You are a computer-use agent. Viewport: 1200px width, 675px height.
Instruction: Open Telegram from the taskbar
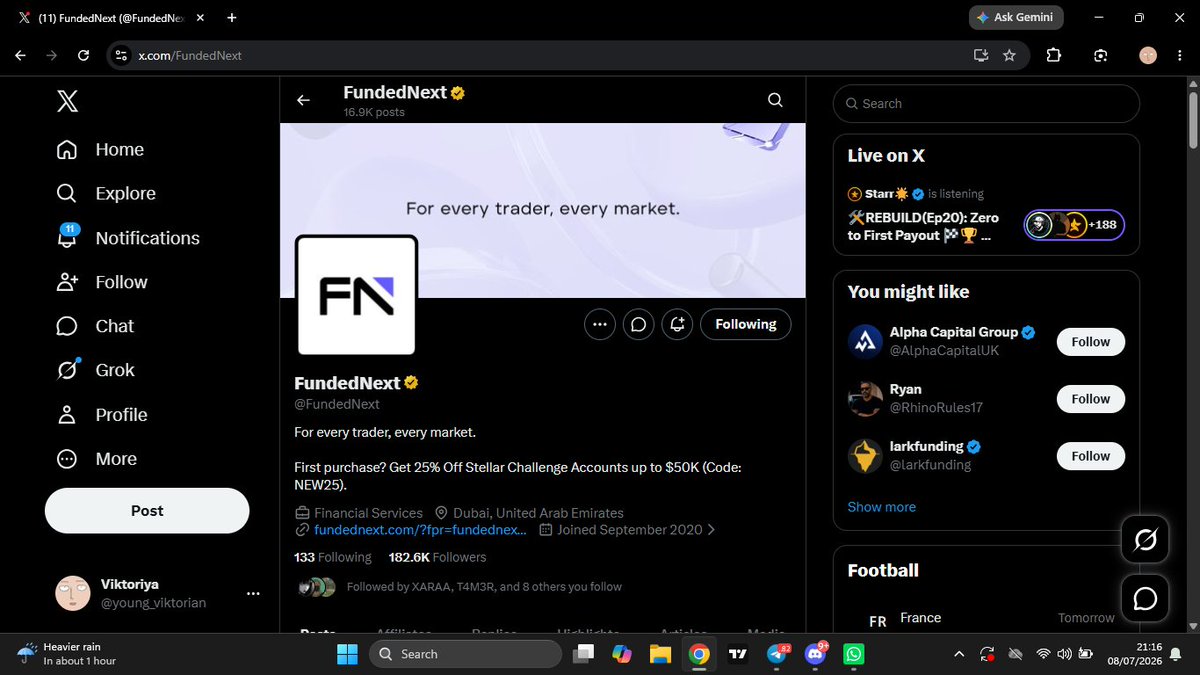pos(778,654)
